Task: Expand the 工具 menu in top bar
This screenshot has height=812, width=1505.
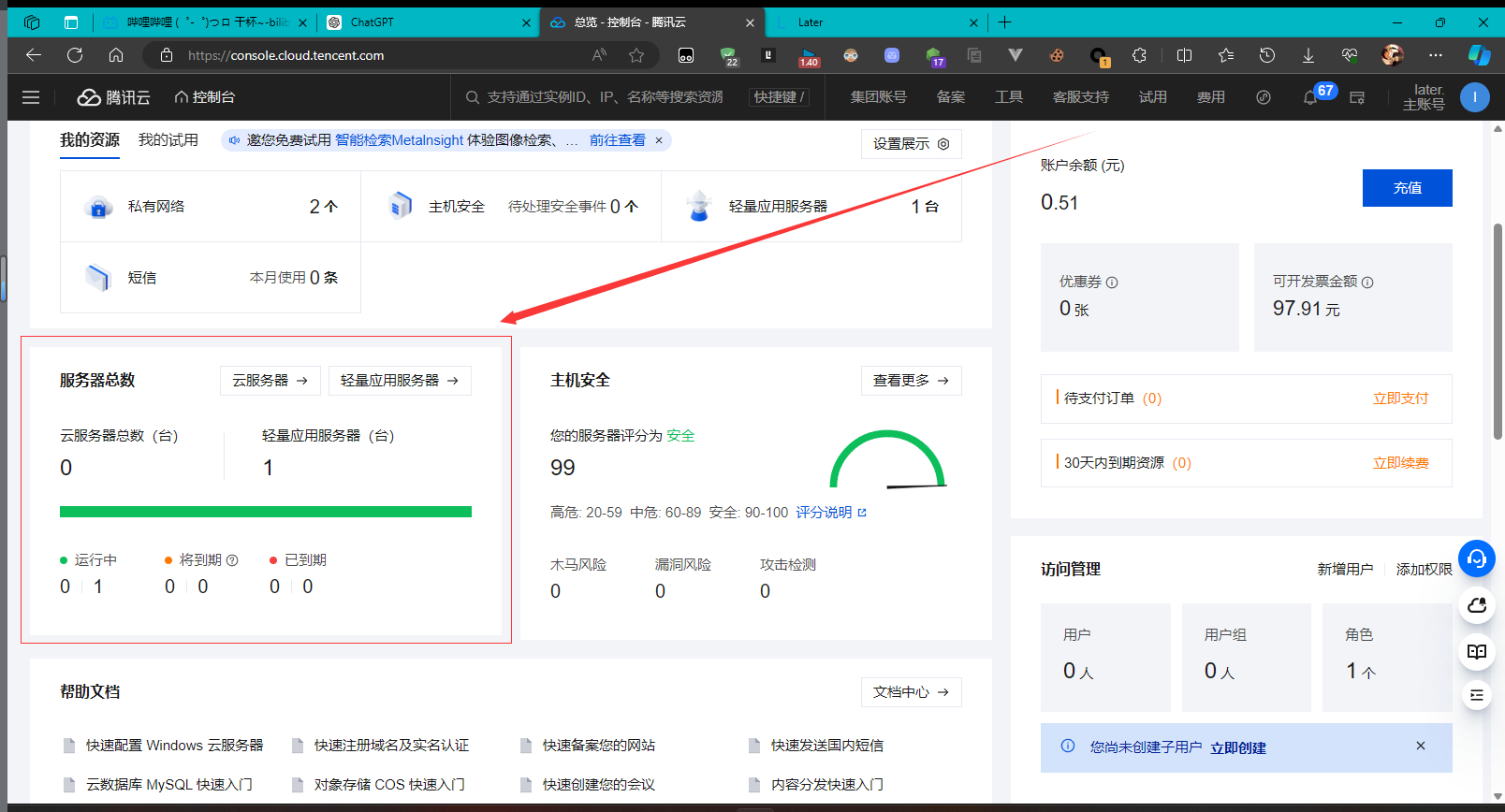Action: pyautogui.click(x=1008, y=97)
